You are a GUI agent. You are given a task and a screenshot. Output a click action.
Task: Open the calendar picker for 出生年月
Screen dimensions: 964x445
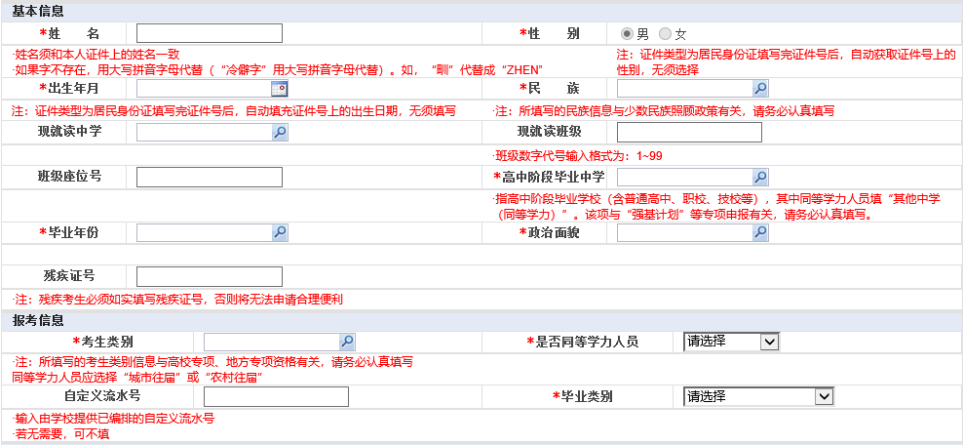(x=279, y=89)
